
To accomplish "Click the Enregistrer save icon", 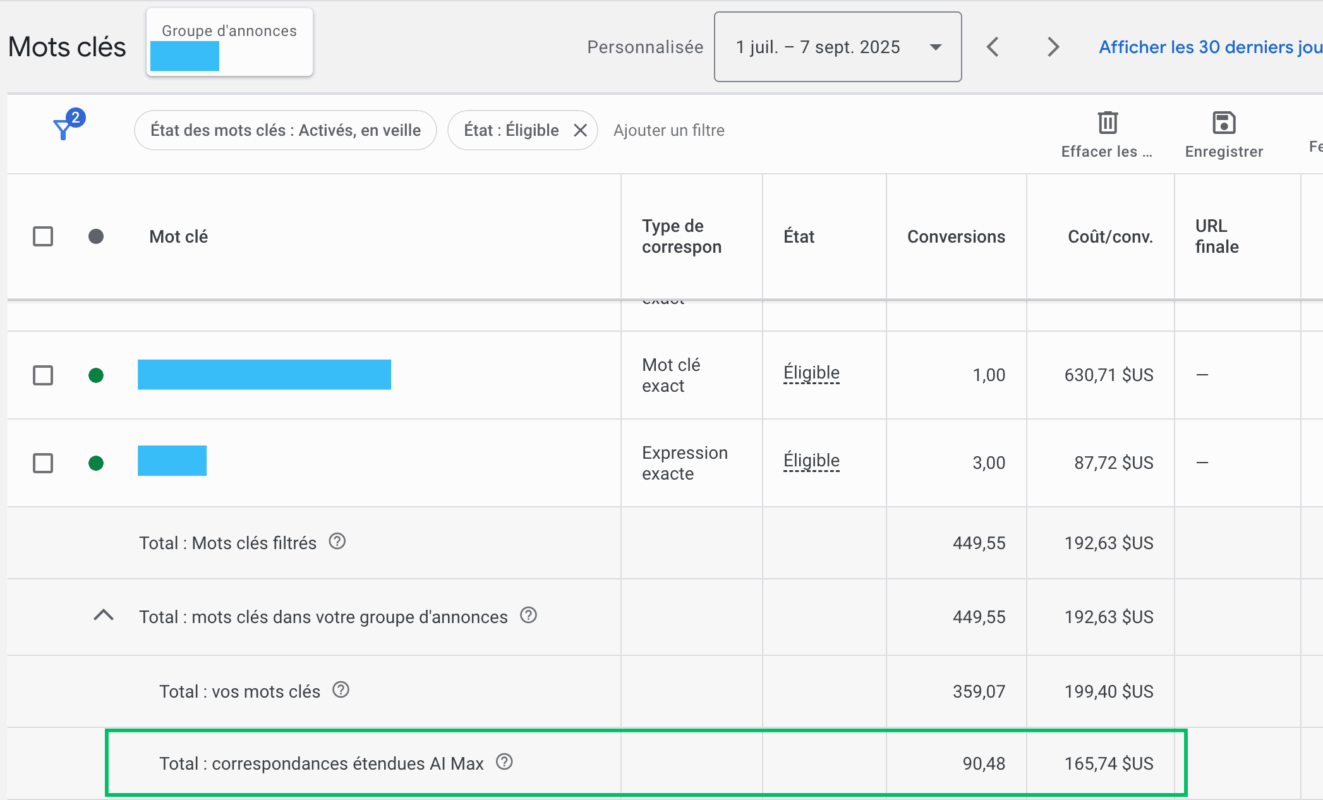I will pos(1223,123).
